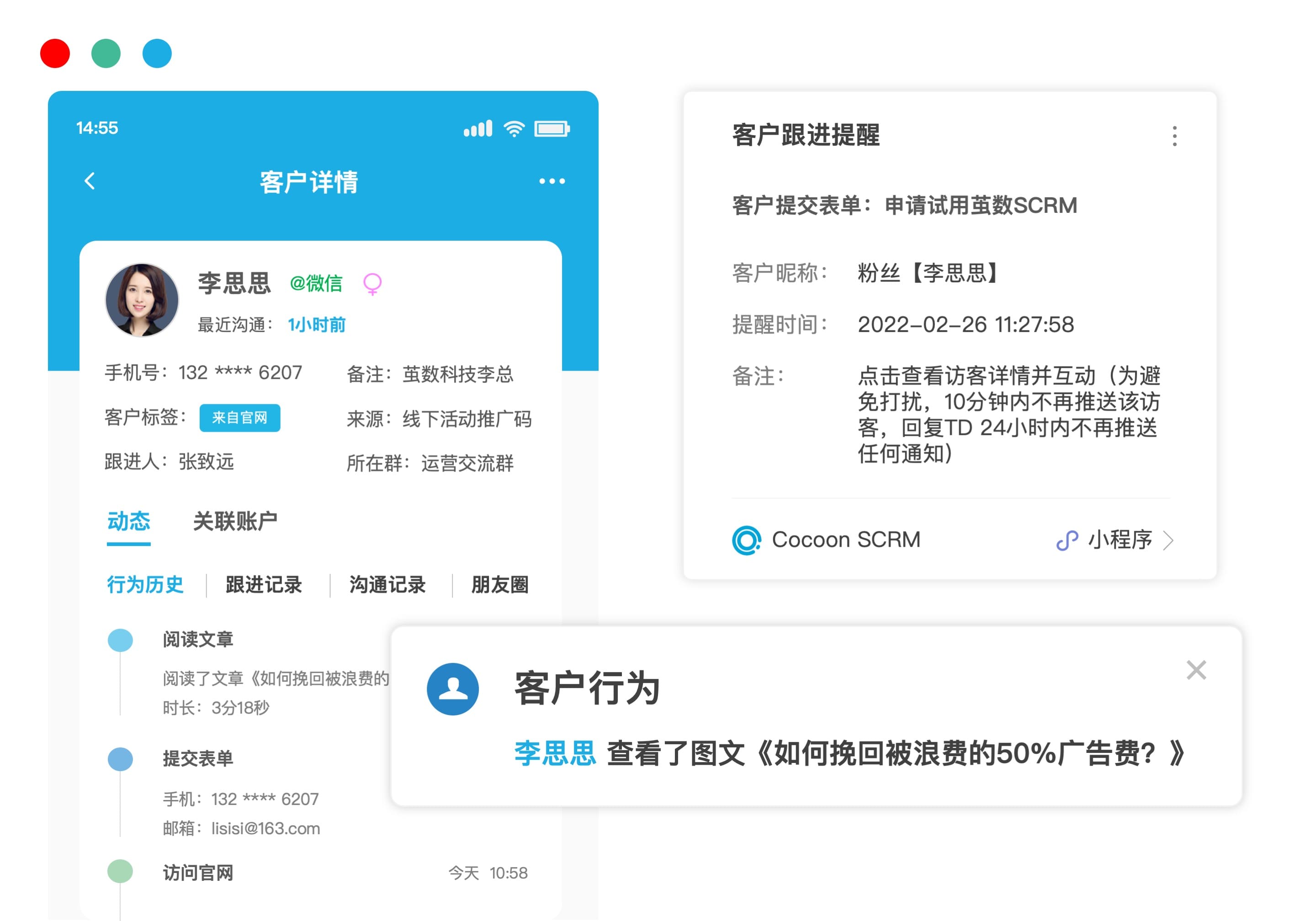
Task: Click the 14:55 clock time
Action: point(97,128)
